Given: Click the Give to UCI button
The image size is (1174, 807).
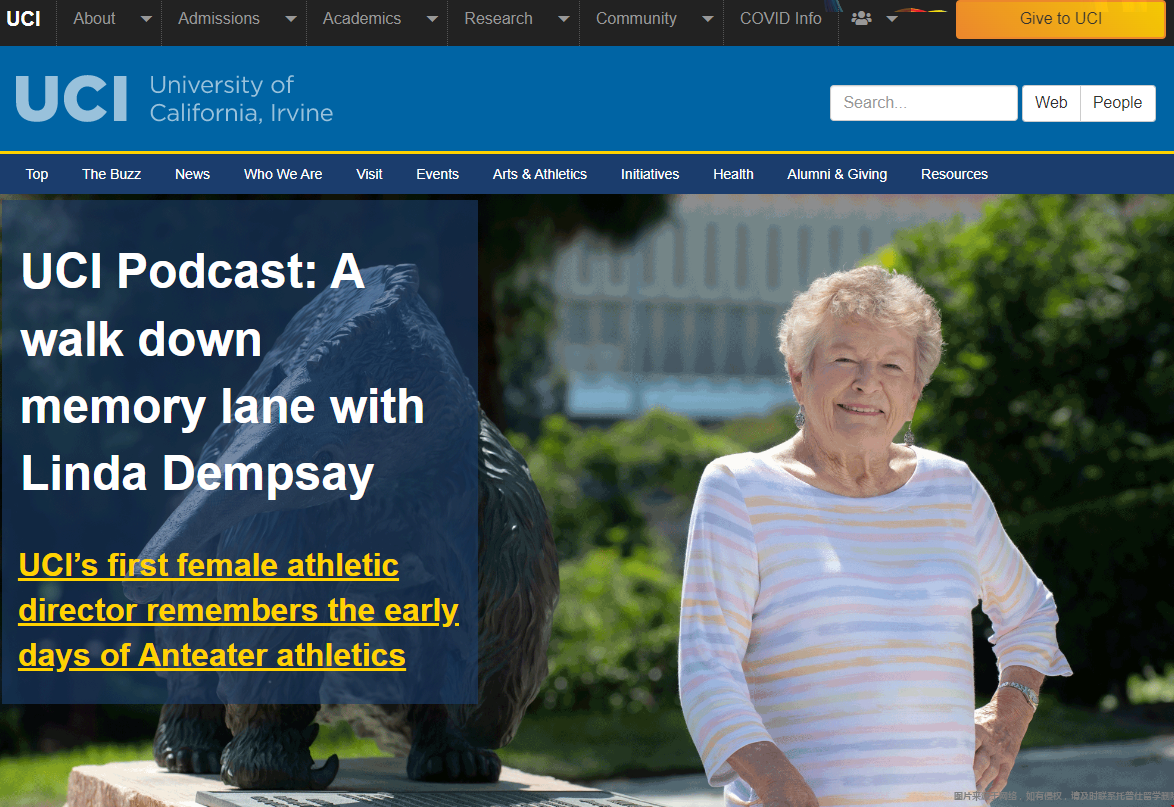Looking at the screenshot, I should tap(1060, 19).
